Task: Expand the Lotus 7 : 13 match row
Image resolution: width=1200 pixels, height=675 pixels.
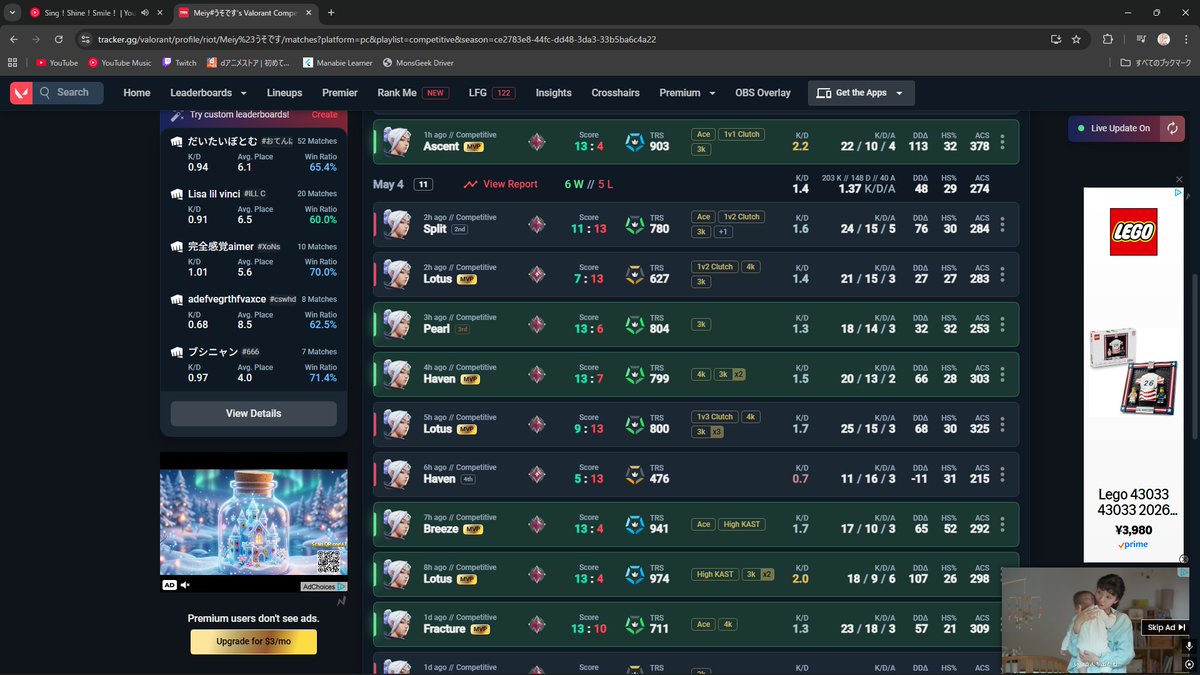Action: pyautogui.click(x=696, y=275)
